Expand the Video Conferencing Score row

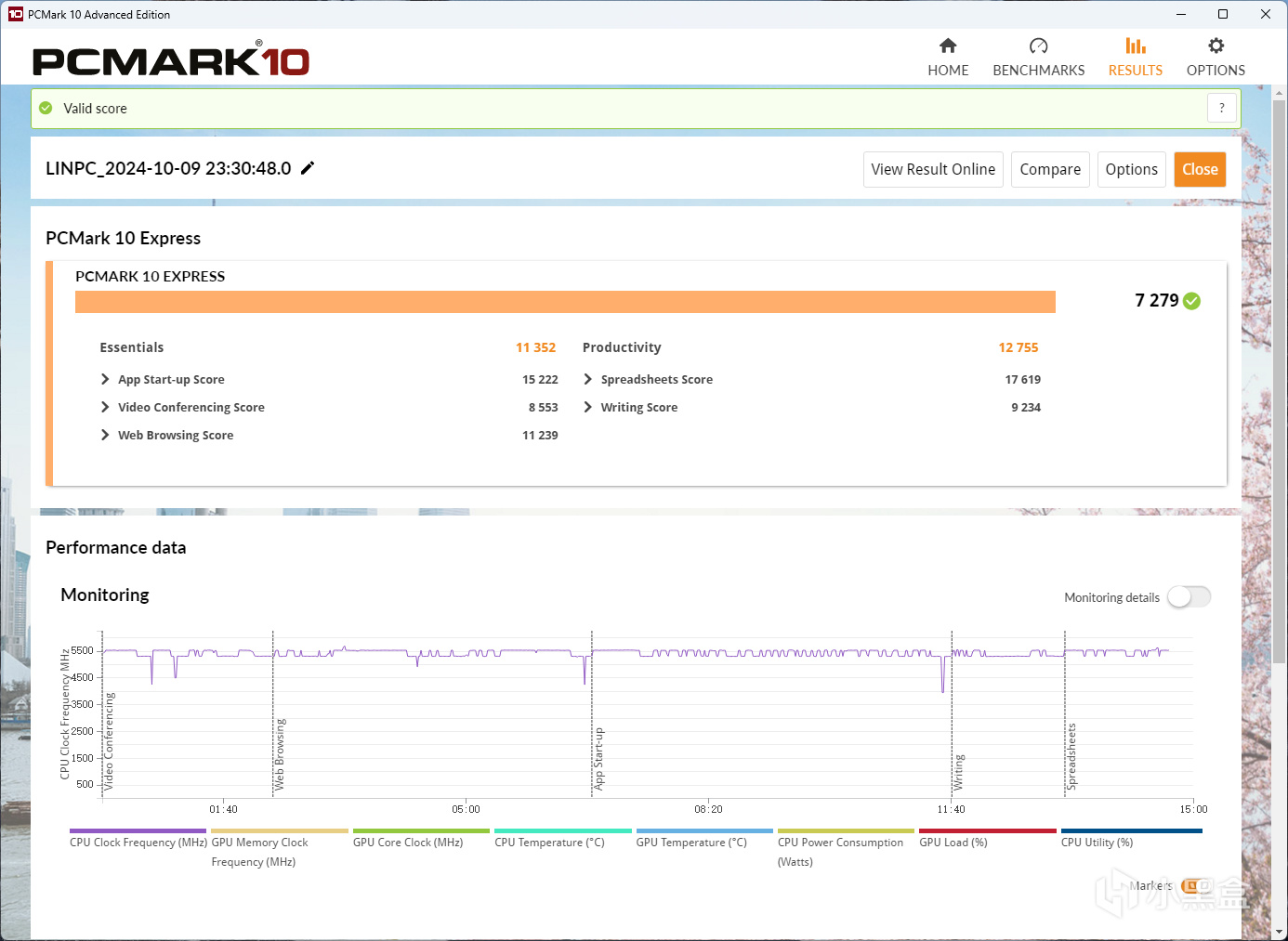click(105, 407)
